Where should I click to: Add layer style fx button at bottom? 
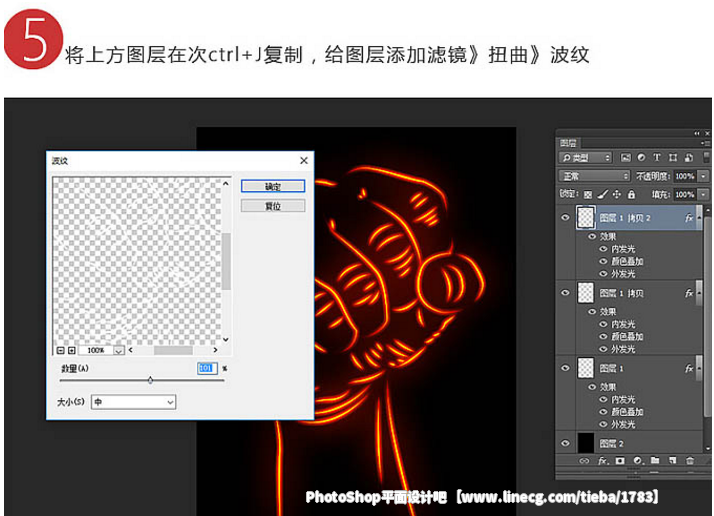[x=602, y=461]
